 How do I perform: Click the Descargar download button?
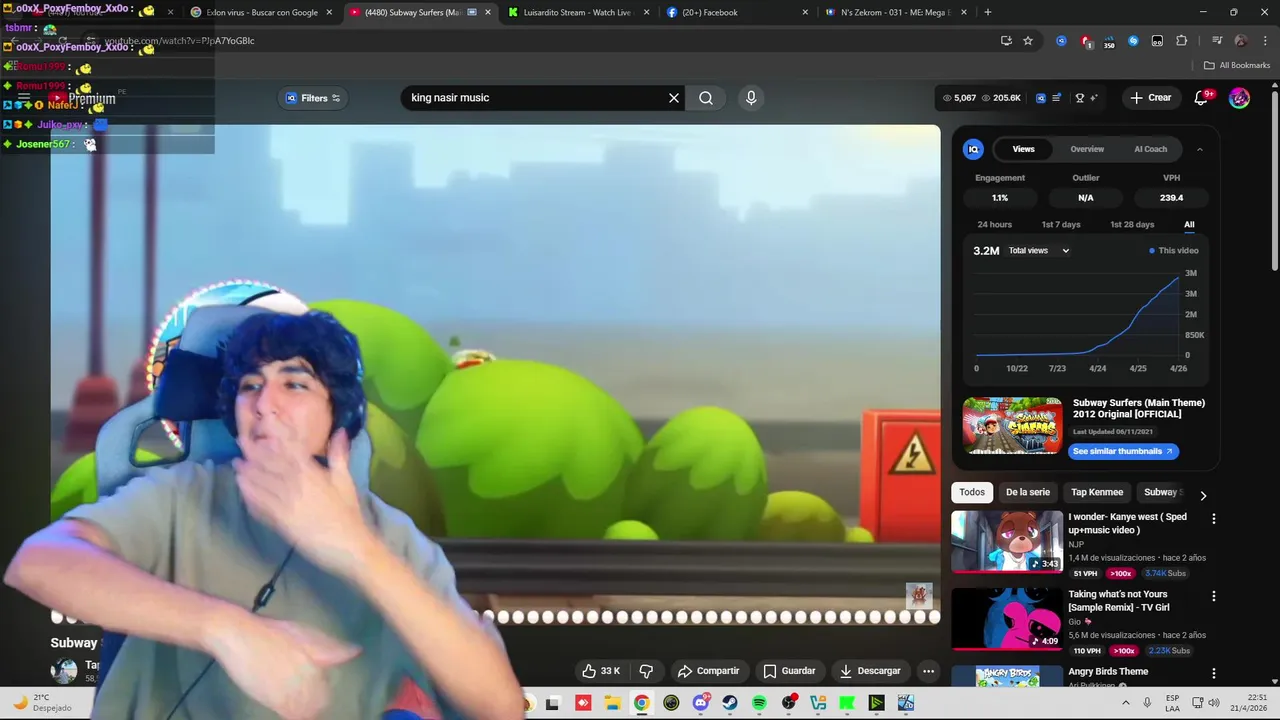870,671
